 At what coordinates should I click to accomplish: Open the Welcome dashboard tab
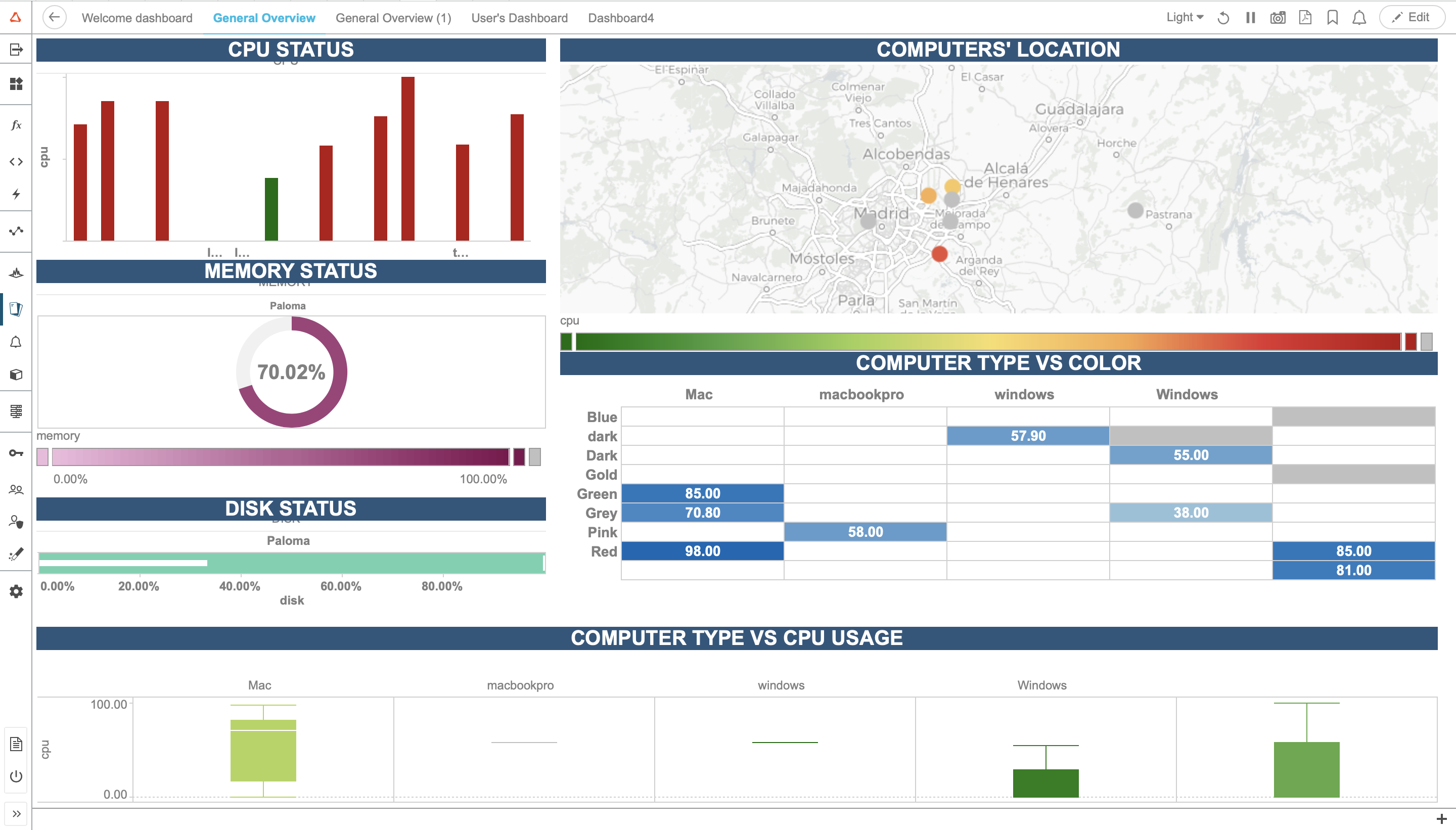coord(137,18)
